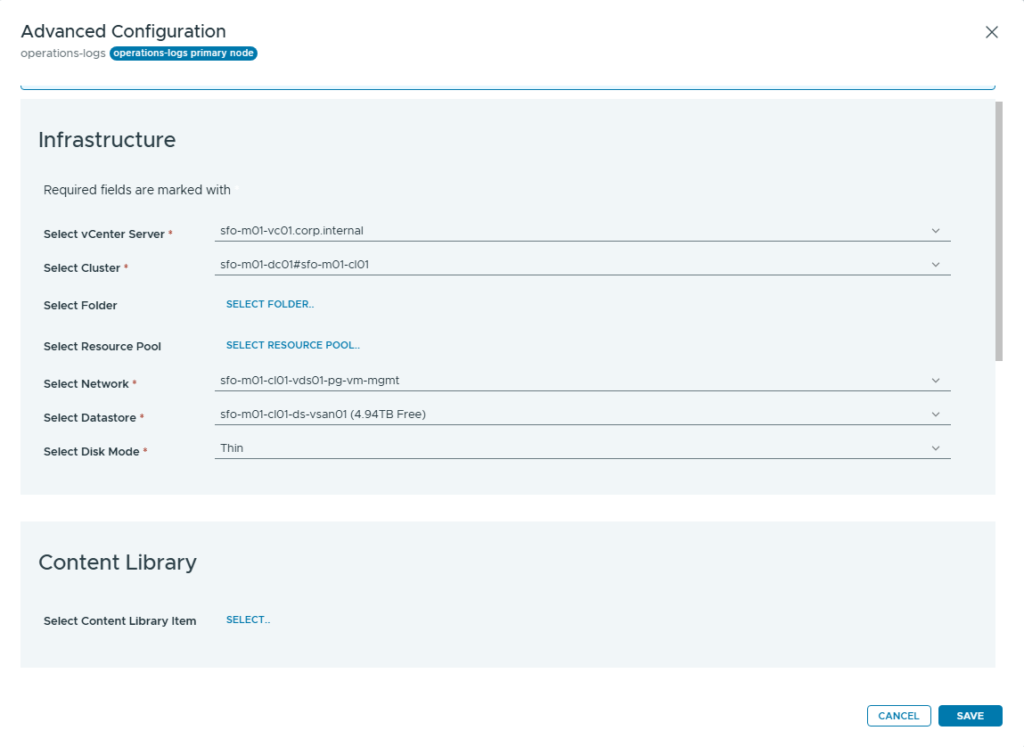Expand the Select Network chevron arrow
Image resolution: width=1024 pixels, height=747 pixels.
click(x=936, y=381)
